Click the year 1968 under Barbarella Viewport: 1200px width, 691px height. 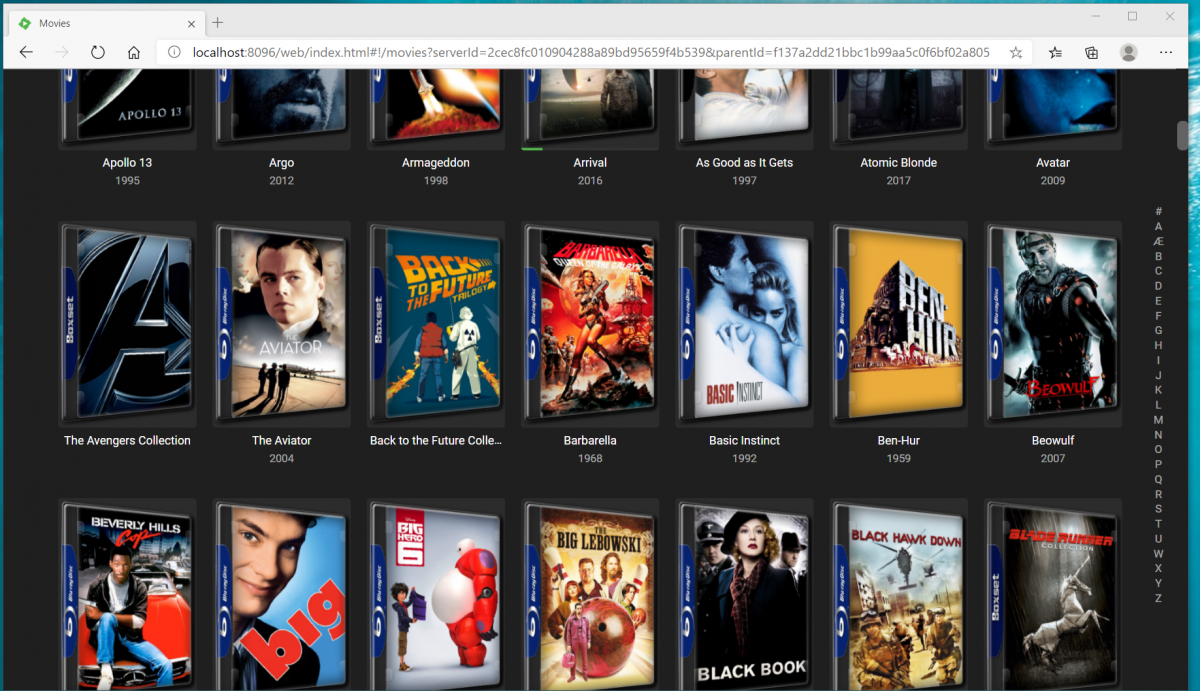590,459
